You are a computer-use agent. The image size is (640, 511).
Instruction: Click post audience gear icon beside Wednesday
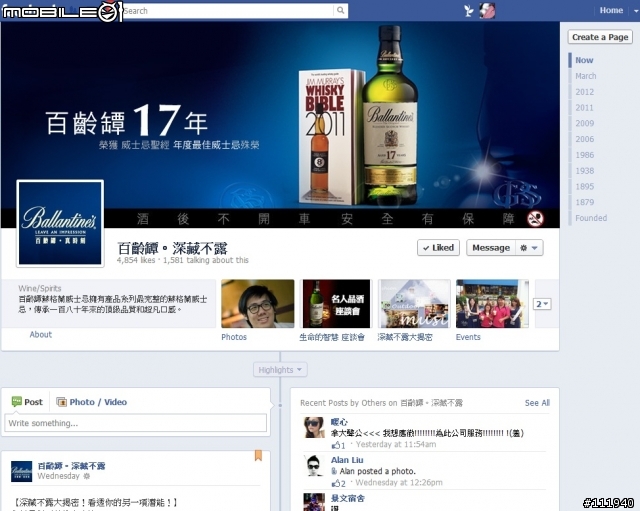[86, 476]
